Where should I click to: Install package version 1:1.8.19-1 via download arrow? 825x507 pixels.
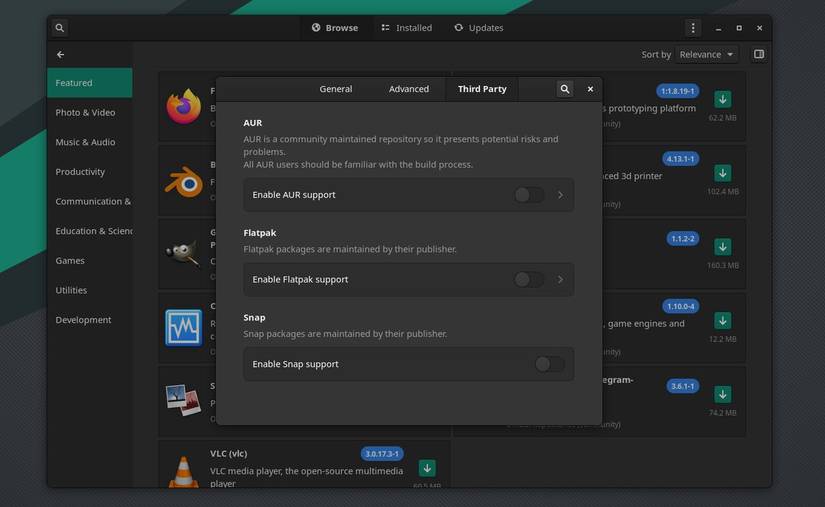pyautogui.click(x=722, y=99)
